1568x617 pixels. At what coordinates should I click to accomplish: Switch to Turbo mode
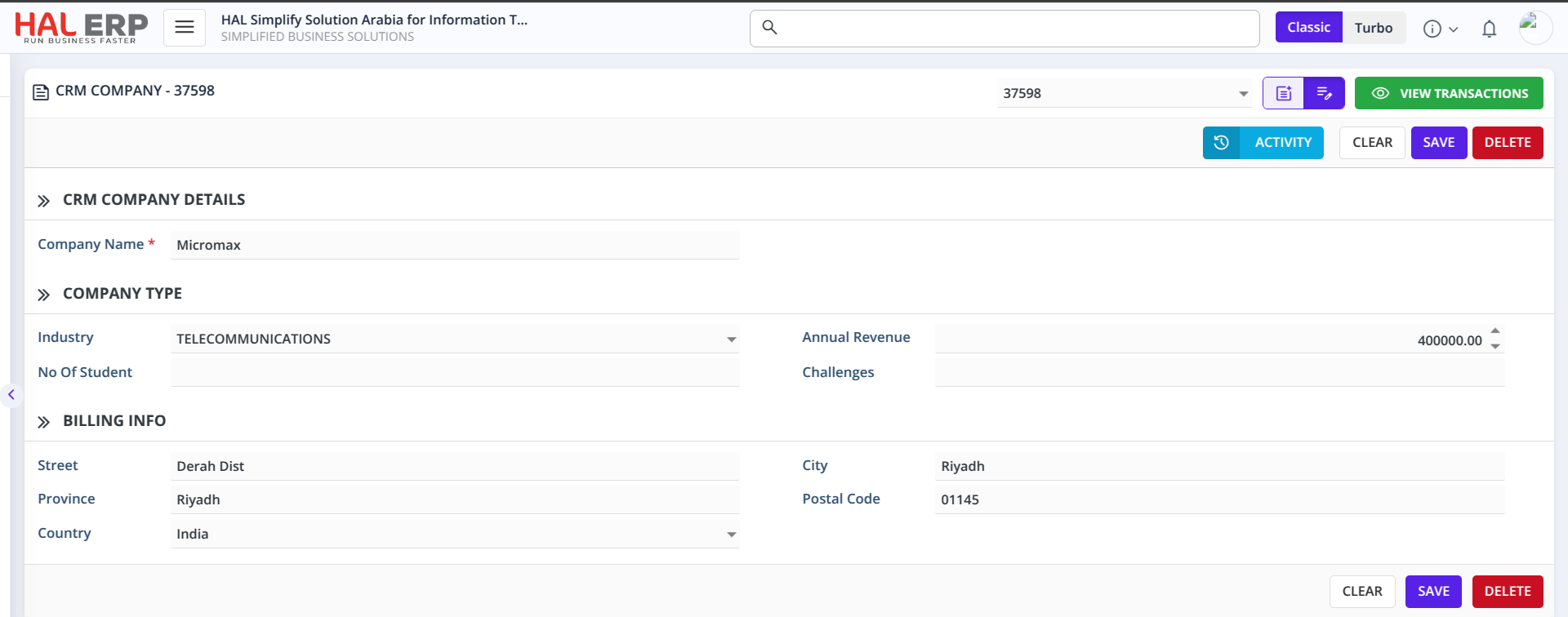coord(1373,28)
